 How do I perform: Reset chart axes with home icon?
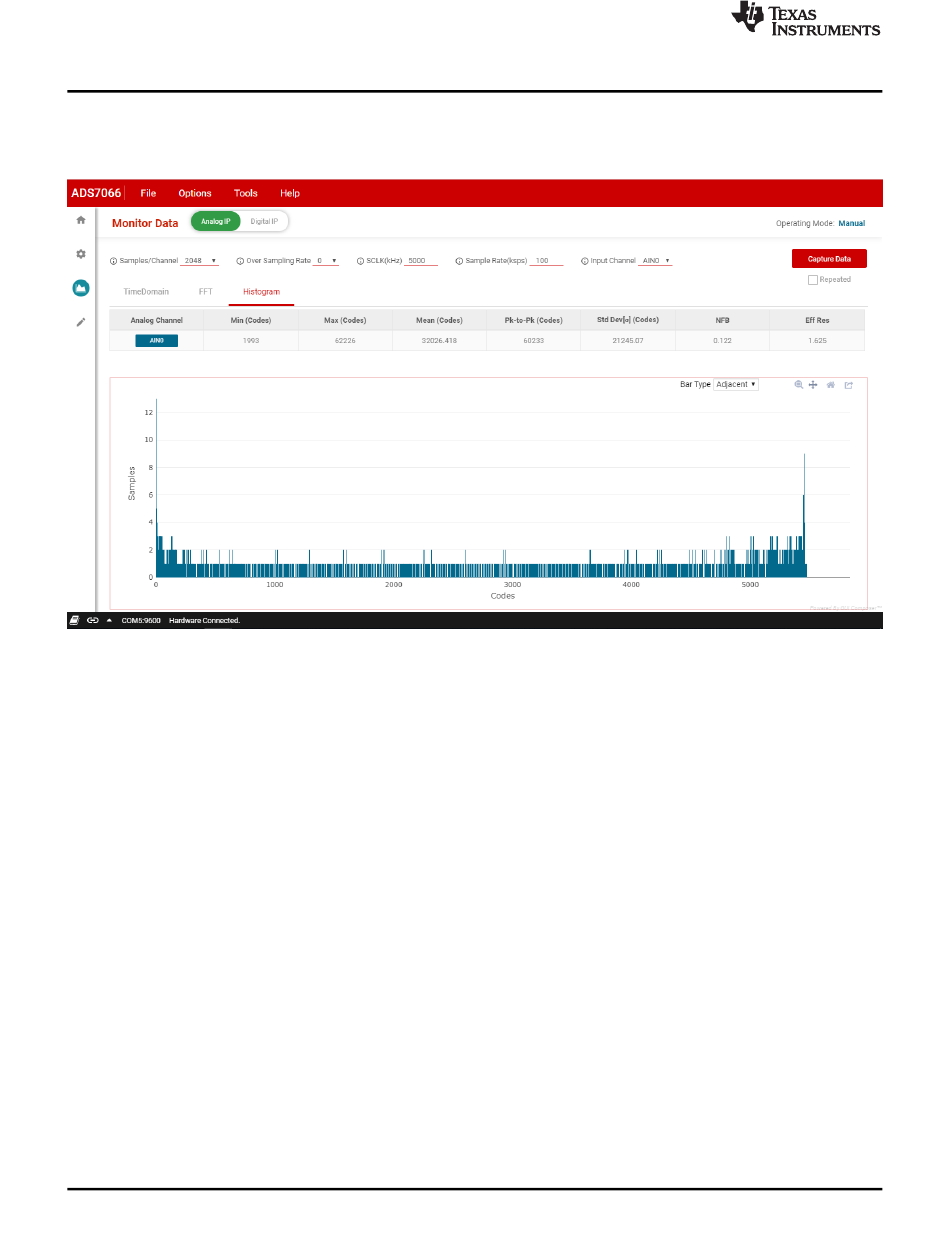click(x=830, y=384)
